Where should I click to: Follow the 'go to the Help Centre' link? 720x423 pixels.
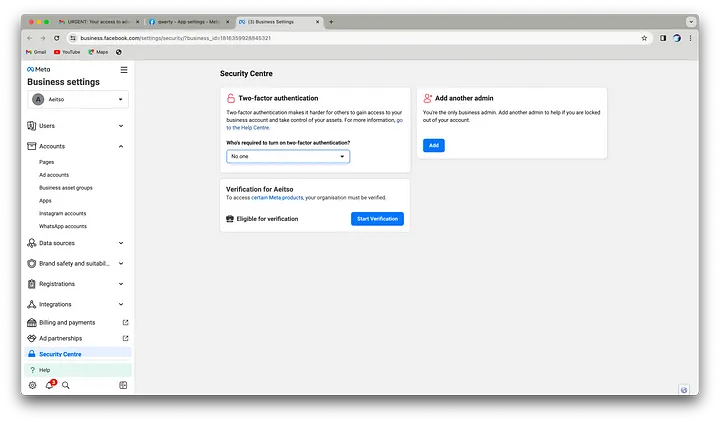pyautogui.click(x=315, y=124)
